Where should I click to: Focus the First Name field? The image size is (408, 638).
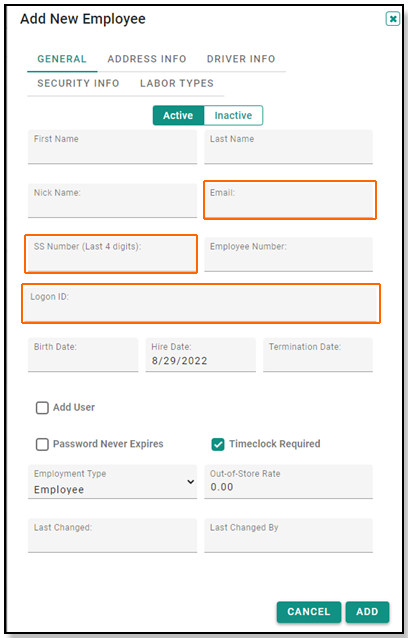click(112, 147)
